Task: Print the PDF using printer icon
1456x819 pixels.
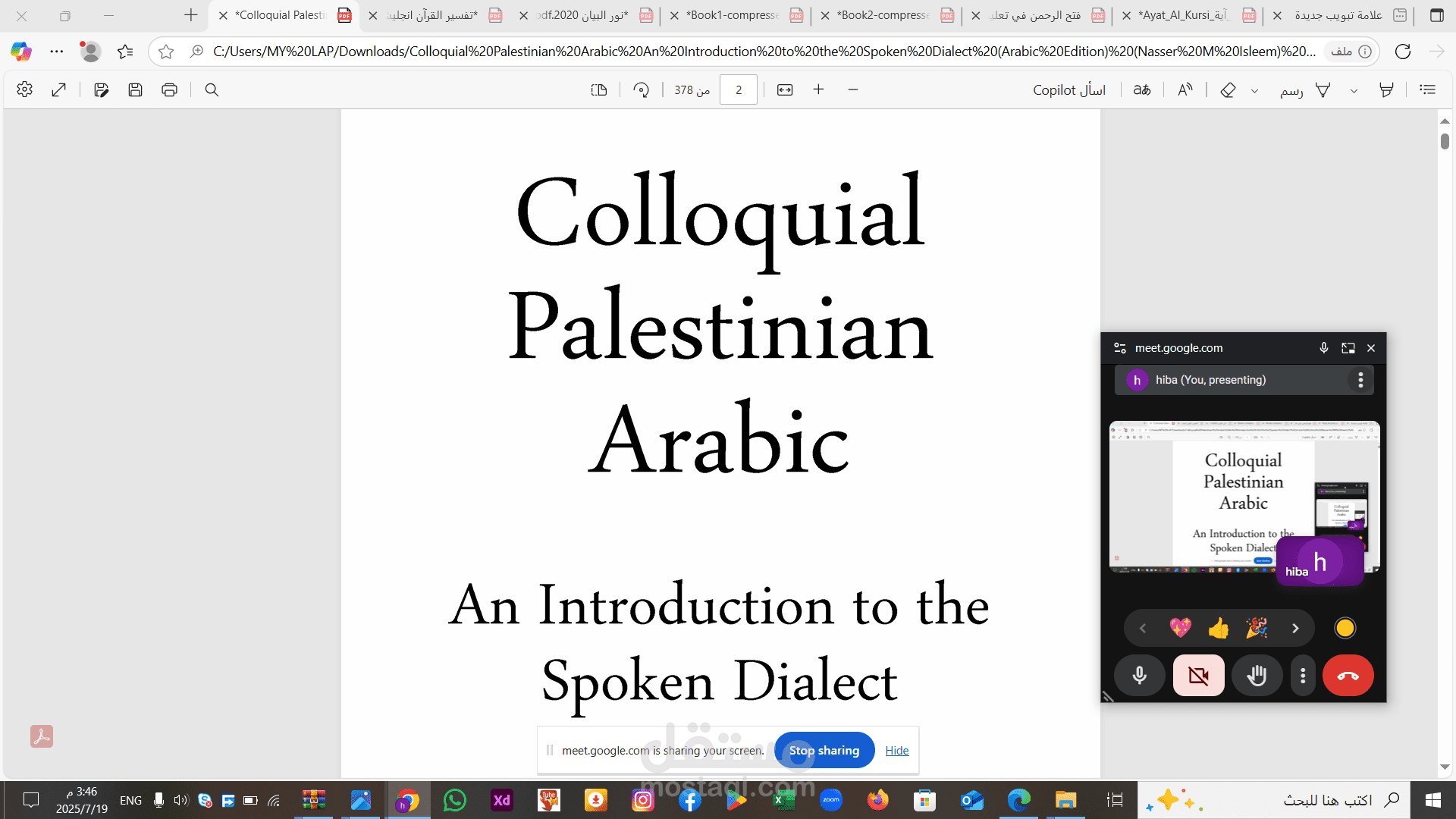Action: click(169, 89)
